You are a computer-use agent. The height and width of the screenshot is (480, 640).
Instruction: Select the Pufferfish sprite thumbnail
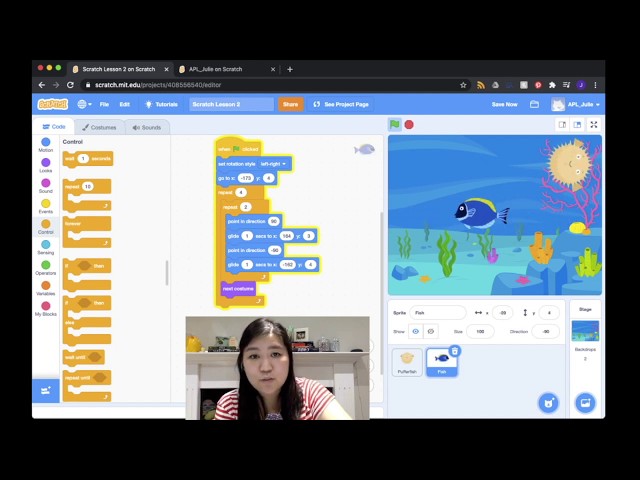tap(407, 362)
